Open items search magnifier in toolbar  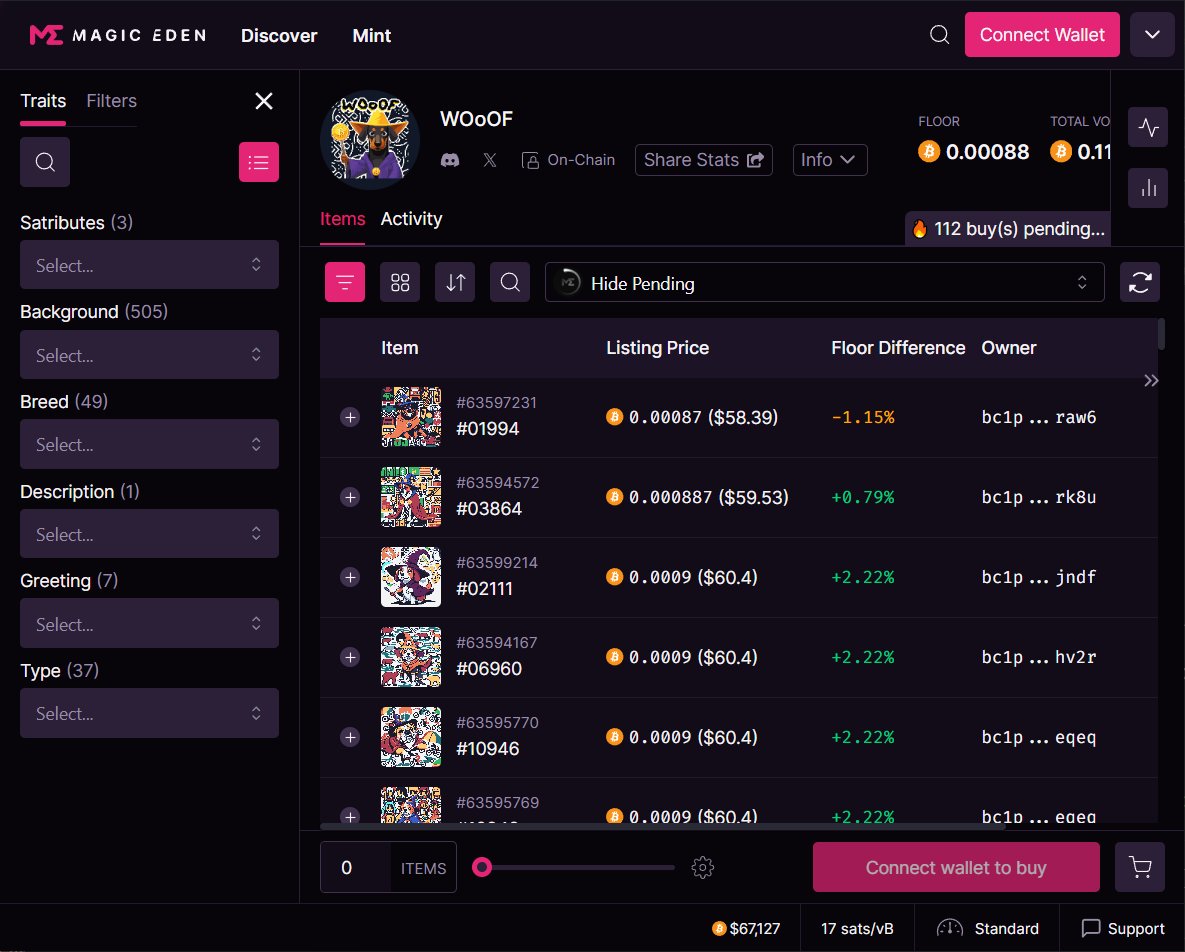[510, 283]
